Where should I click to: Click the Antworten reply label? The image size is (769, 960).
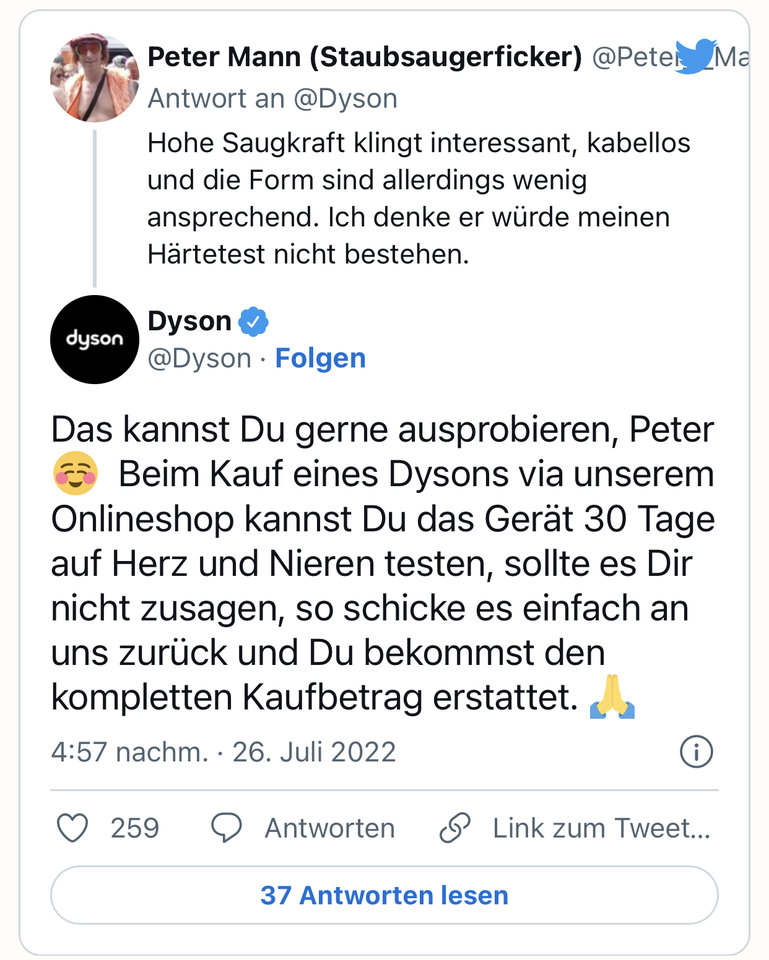click(329, 828)
